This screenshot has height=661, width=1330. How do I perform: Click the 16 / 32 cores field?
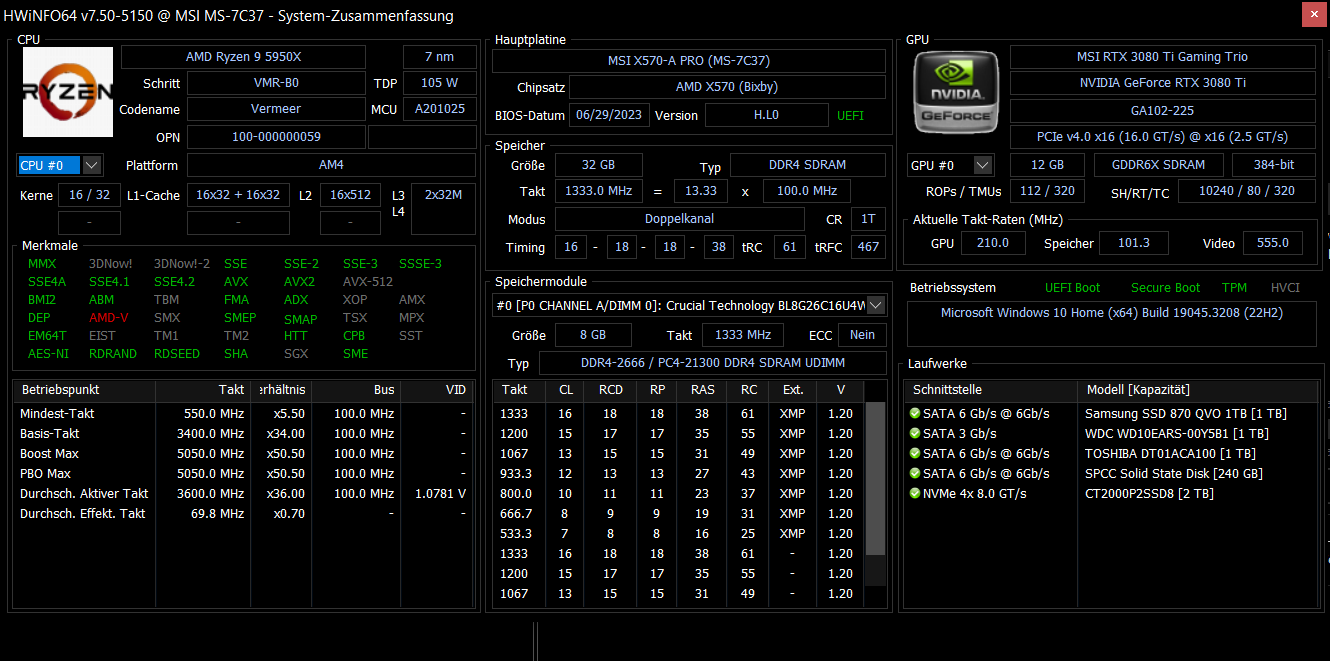point(90,195)
